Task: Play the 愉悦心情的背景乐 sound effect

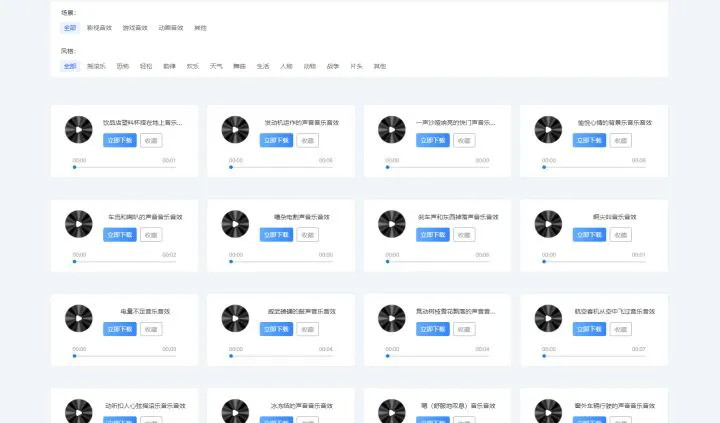Action: [x=548, y=130]
